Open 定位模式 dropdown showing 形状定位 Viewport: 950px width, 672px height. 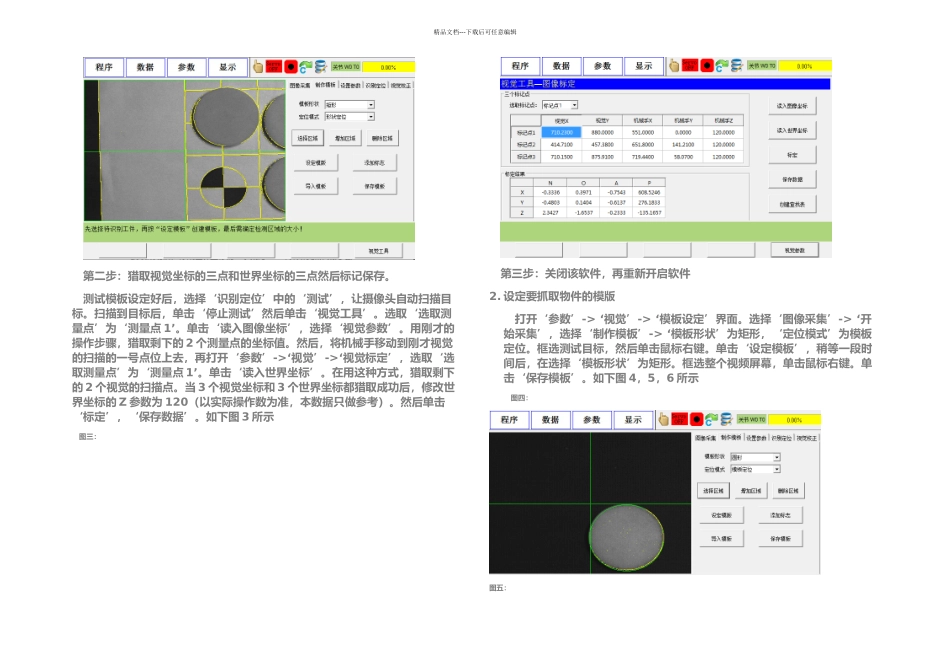(350, 116)
